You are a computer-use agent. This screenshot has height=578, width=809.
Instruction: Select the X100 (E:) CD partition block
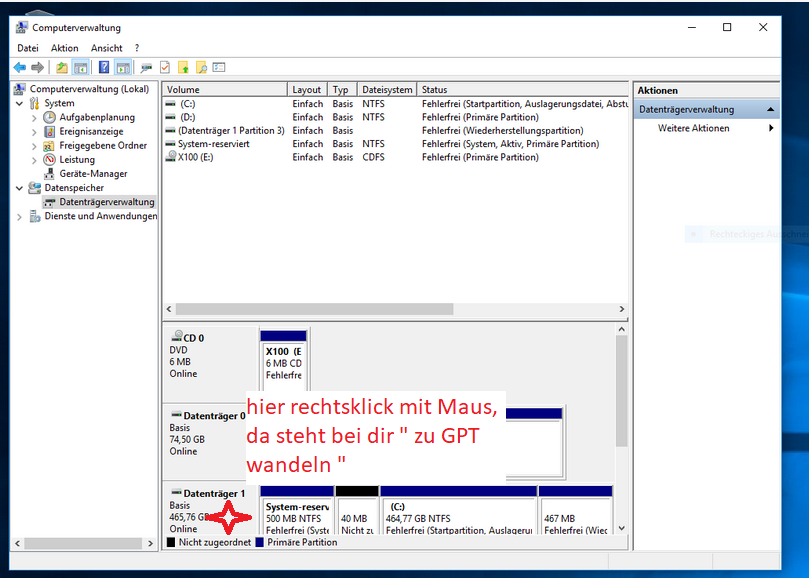pos(283,361)
